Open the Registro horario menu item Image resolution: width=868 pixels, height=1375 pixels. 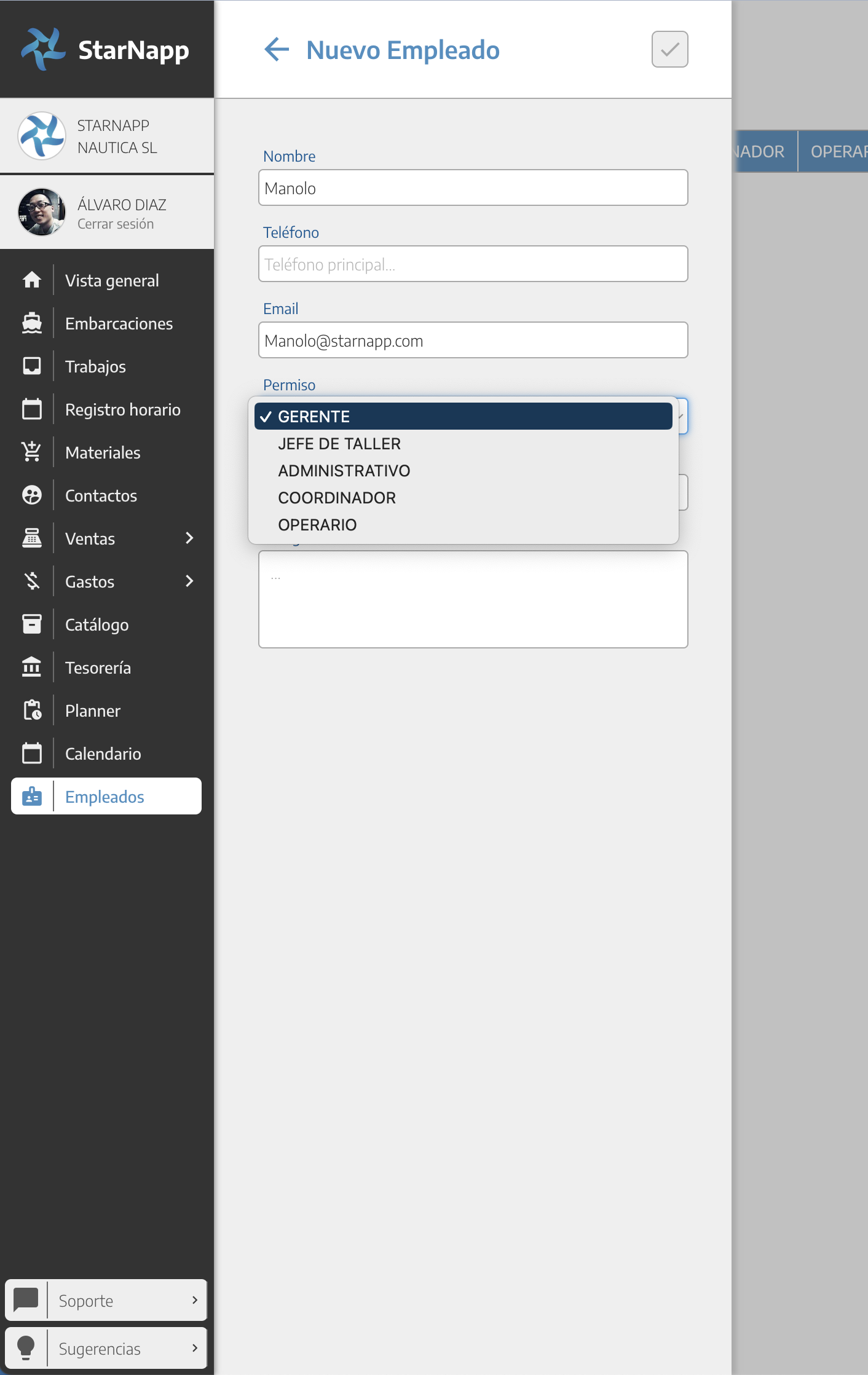click(122, 409)
